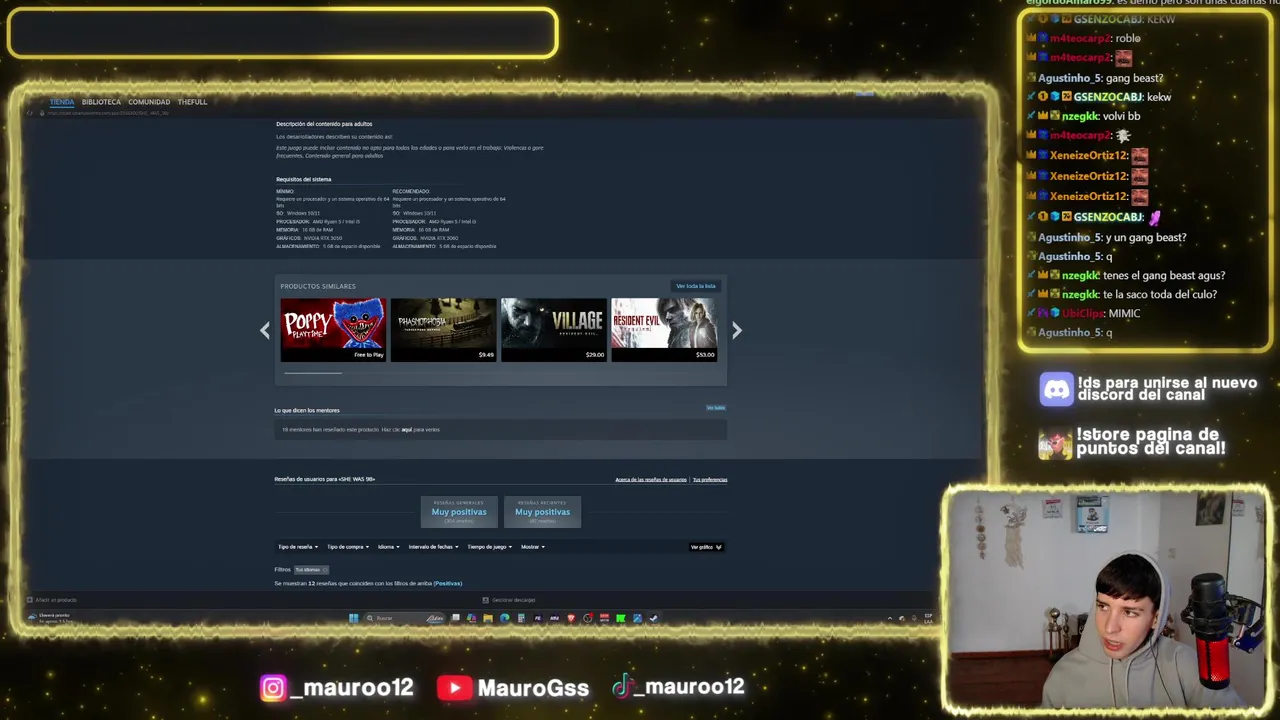Viewport: 1280px width, 720px height.
Task: Open 'Gestionar descargas' in Steam bottom bar
Action: [x=509, y=600]
